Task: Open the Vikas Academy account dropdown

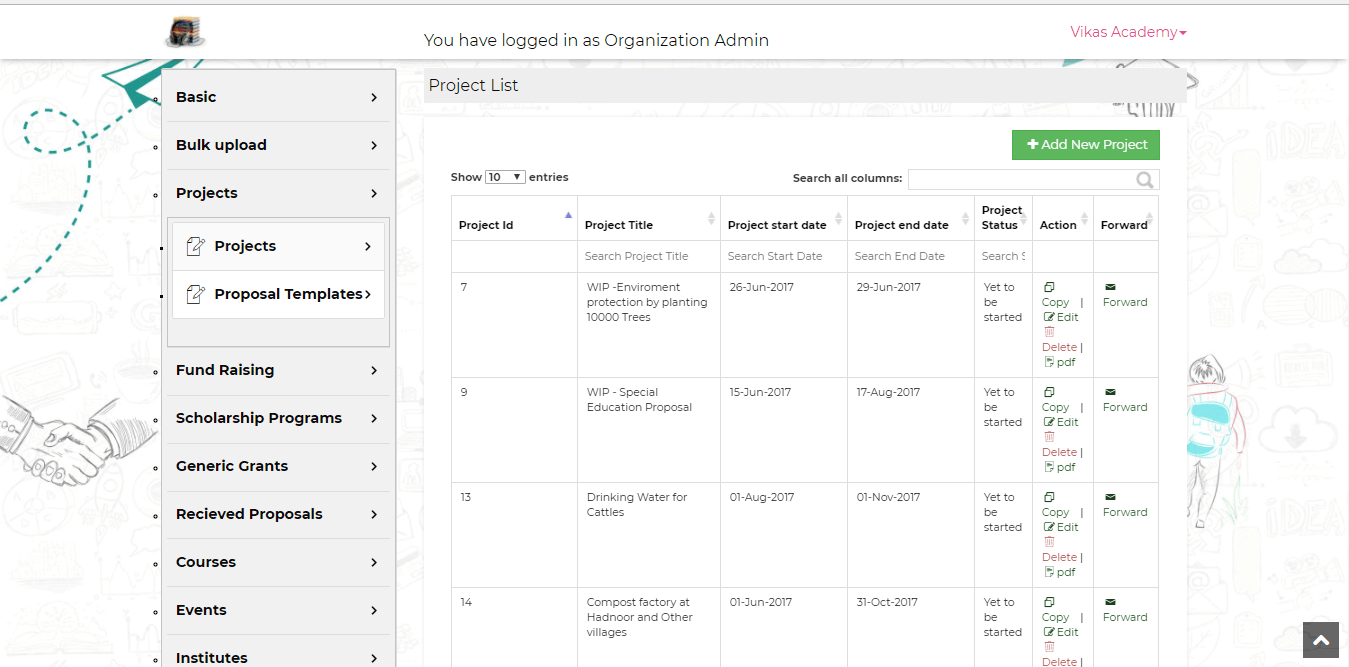Action: 1128,32
